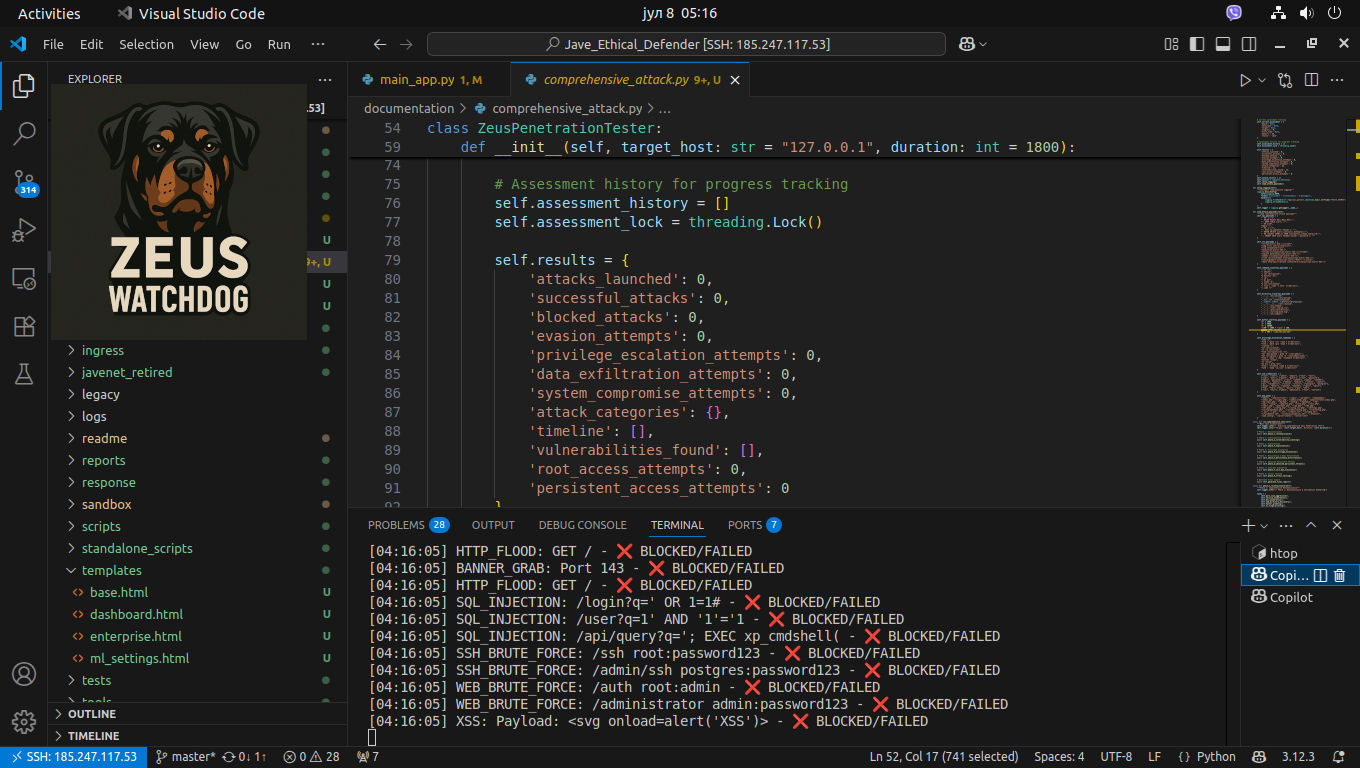
Task: Open the Explorer view in the activity bar
Action: click(24, 86)
